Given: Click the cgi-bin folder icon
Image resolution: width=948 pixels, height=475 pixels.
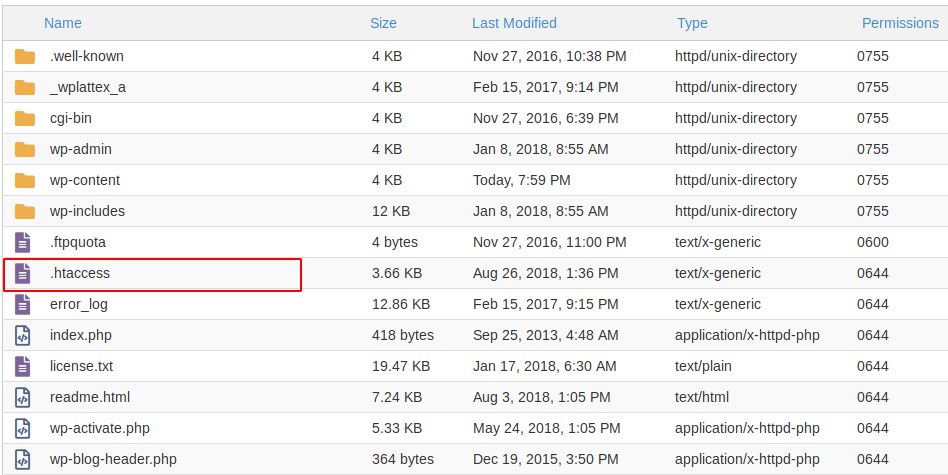Looking at the screenshot, I should coord(25,118).
